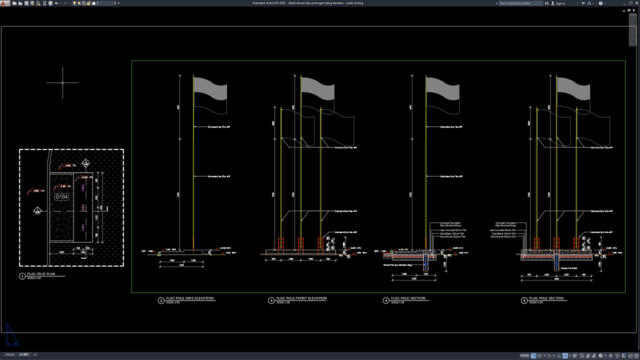The height and width of the screenshot is (360, 640).
Task: Click the layer lock padlock icon
Action: click(89, 3)
